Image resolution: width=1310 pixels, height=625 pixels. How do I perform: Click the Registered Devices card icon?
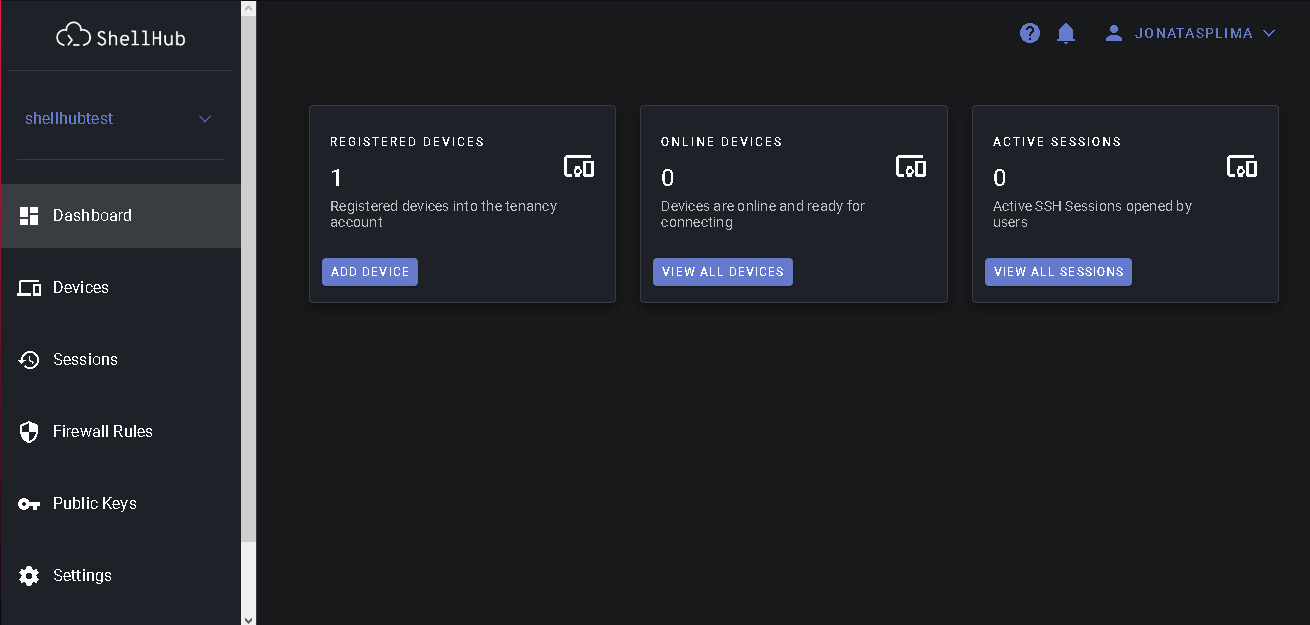coord(579,166)
